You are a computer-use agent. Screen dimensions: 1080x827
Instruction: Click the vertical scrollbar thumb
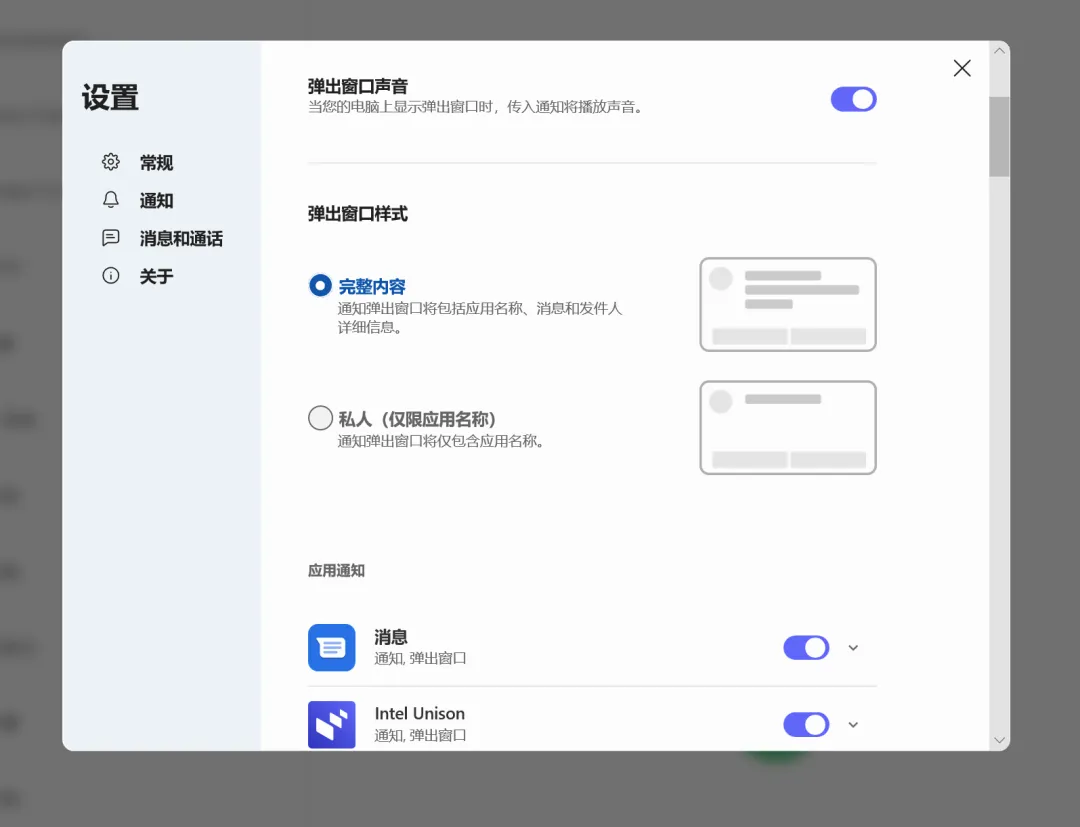(x=999, y=136)
